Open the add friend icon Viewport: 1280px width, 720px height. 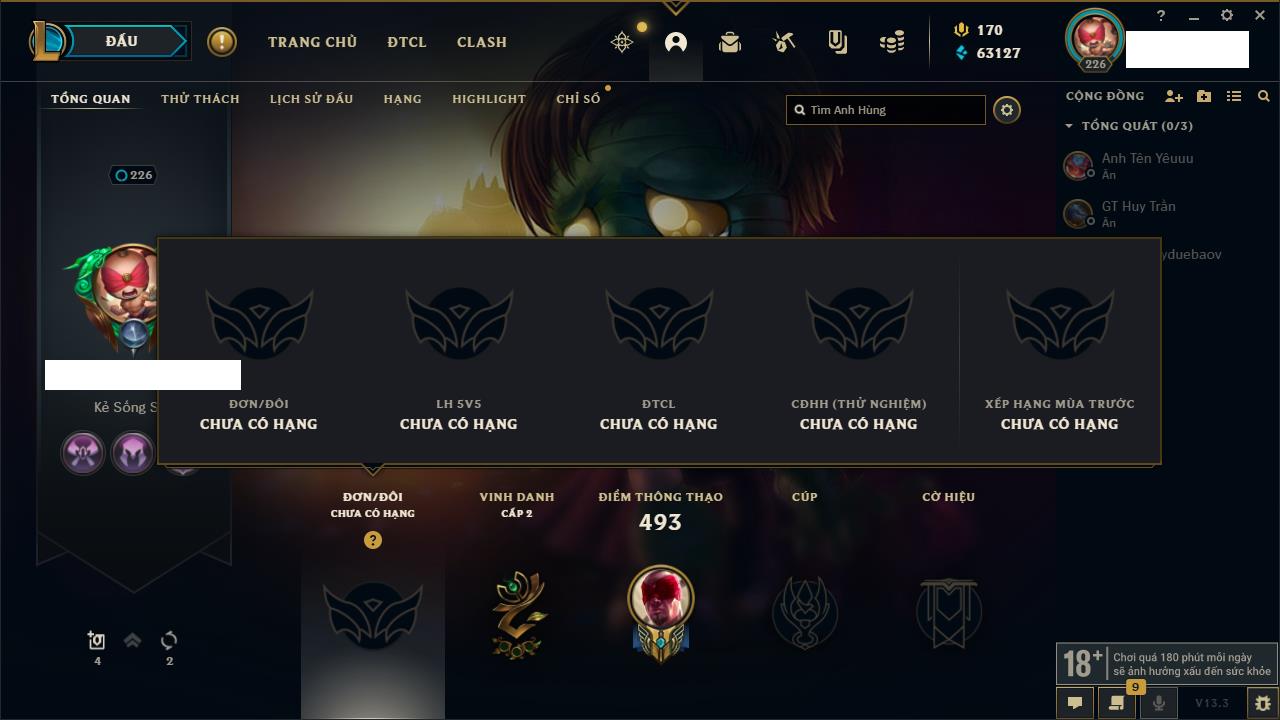[x=1174, y=96]
